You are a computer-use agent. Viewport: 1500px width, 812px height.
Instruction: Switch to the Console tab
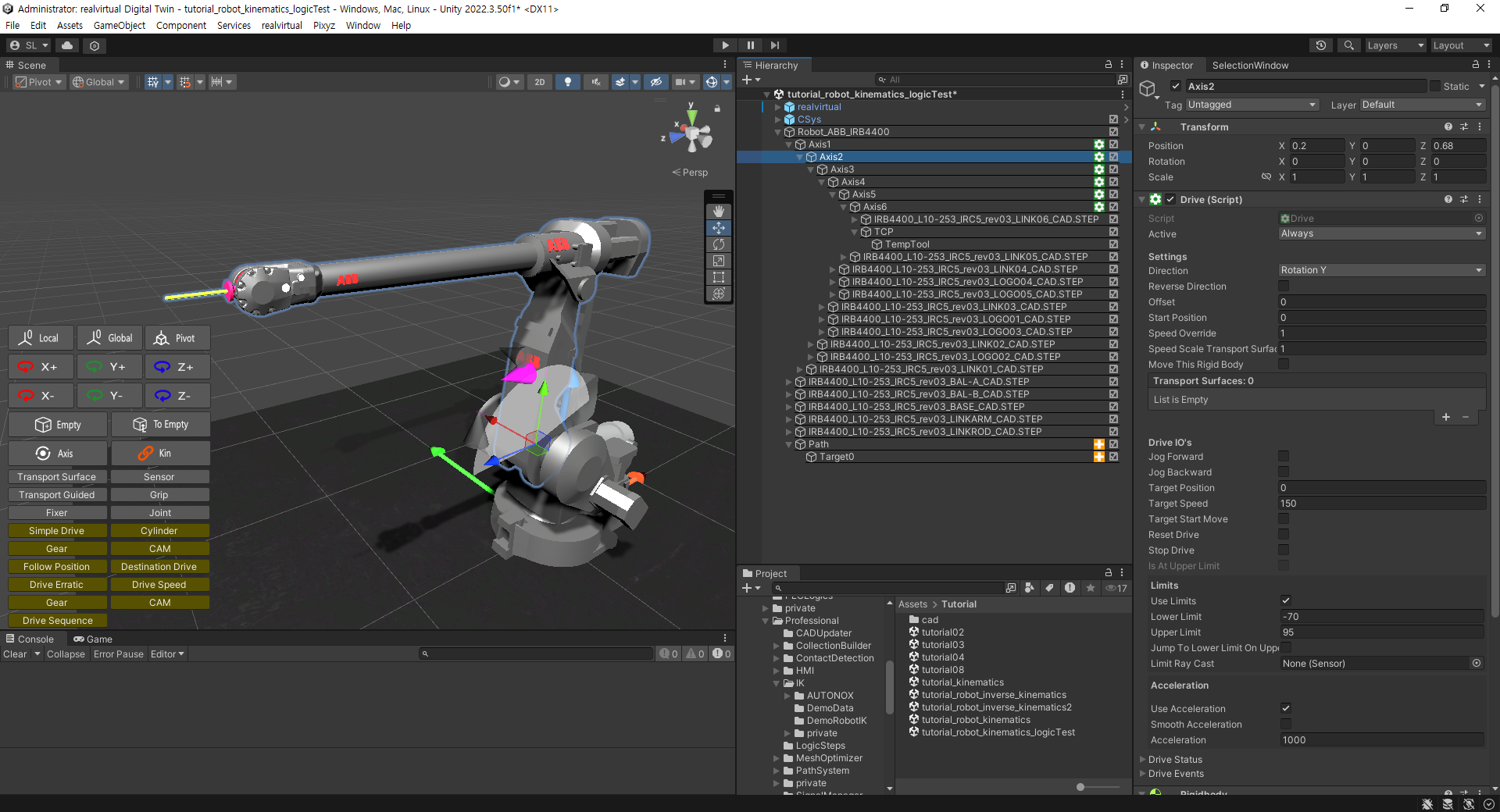tap(30, 639)
